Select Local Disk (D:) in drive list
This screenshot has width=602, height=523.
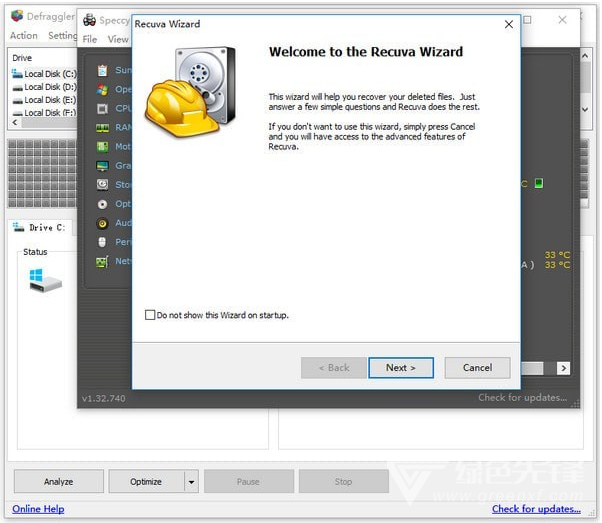(48, 87)
